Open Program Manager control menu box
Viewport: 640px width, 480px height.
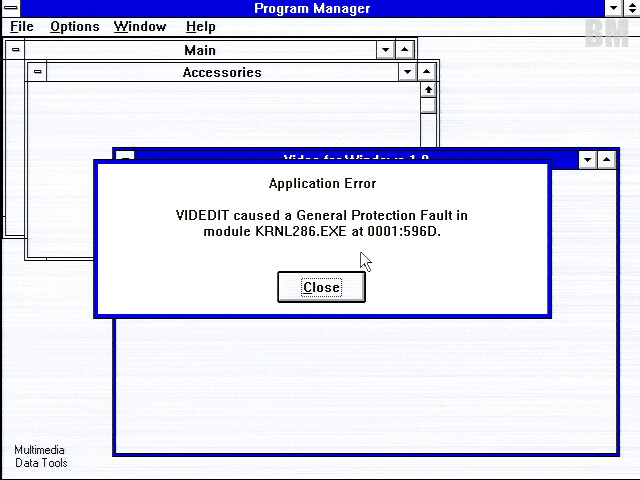11,8
